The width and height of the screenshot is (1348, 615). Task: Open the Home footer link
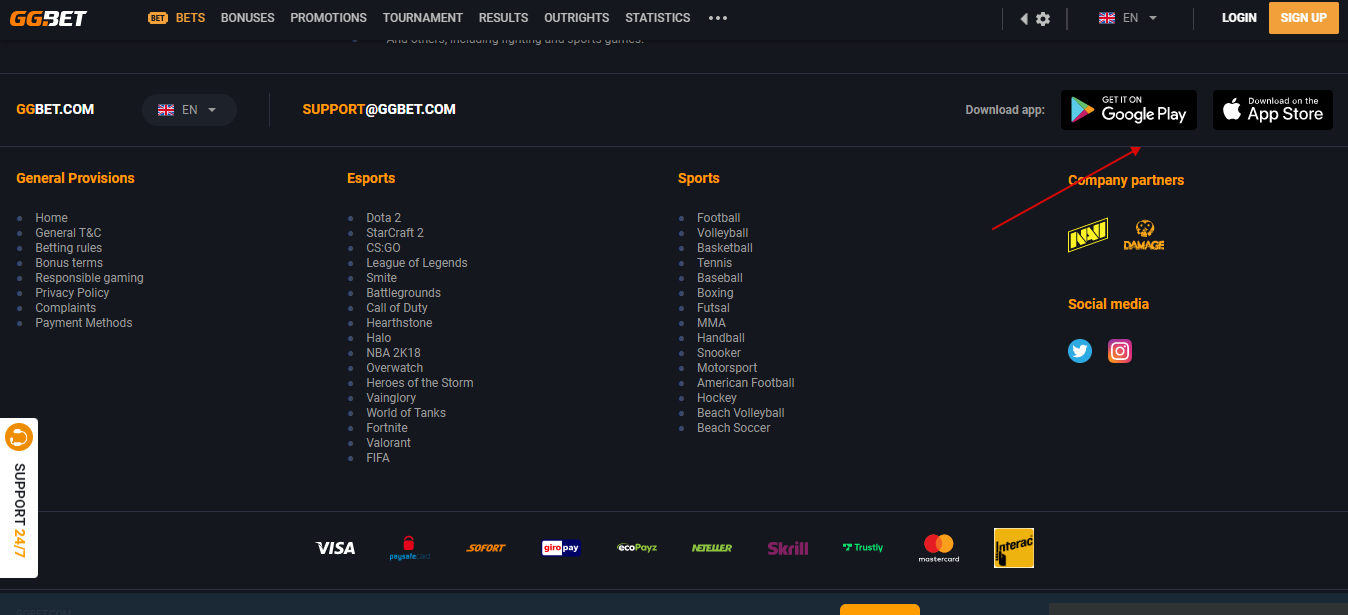[52, 218]
